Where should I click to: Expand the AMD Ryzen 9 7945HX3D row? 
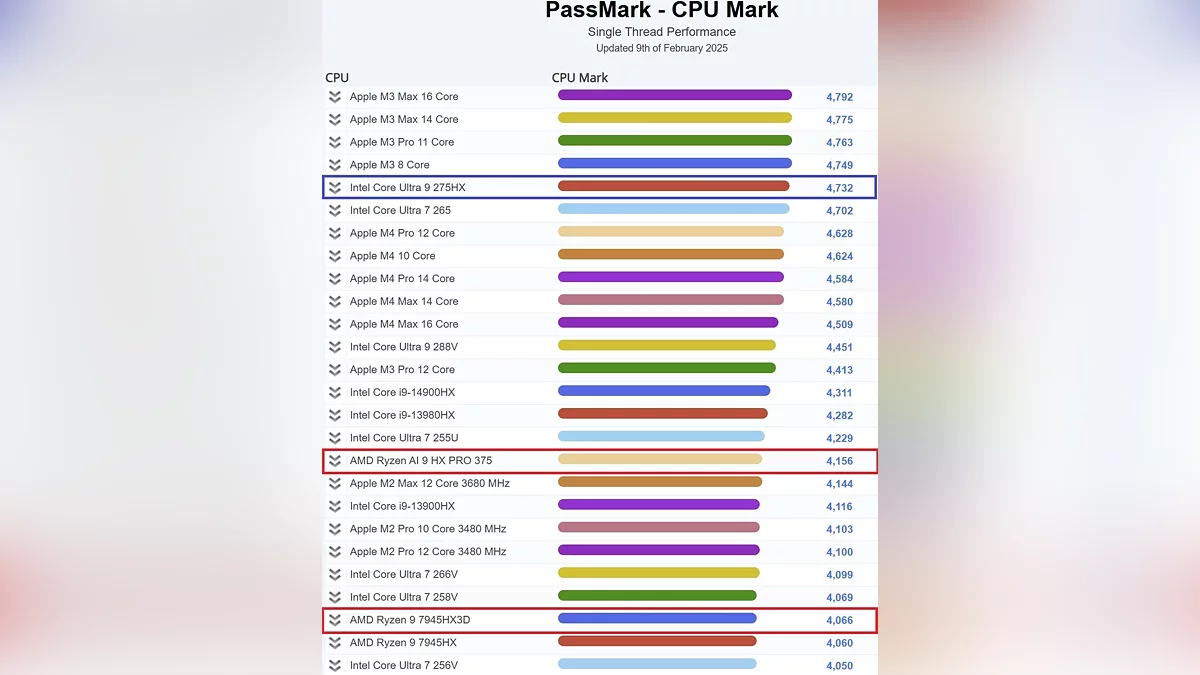[x=335, y=620]
